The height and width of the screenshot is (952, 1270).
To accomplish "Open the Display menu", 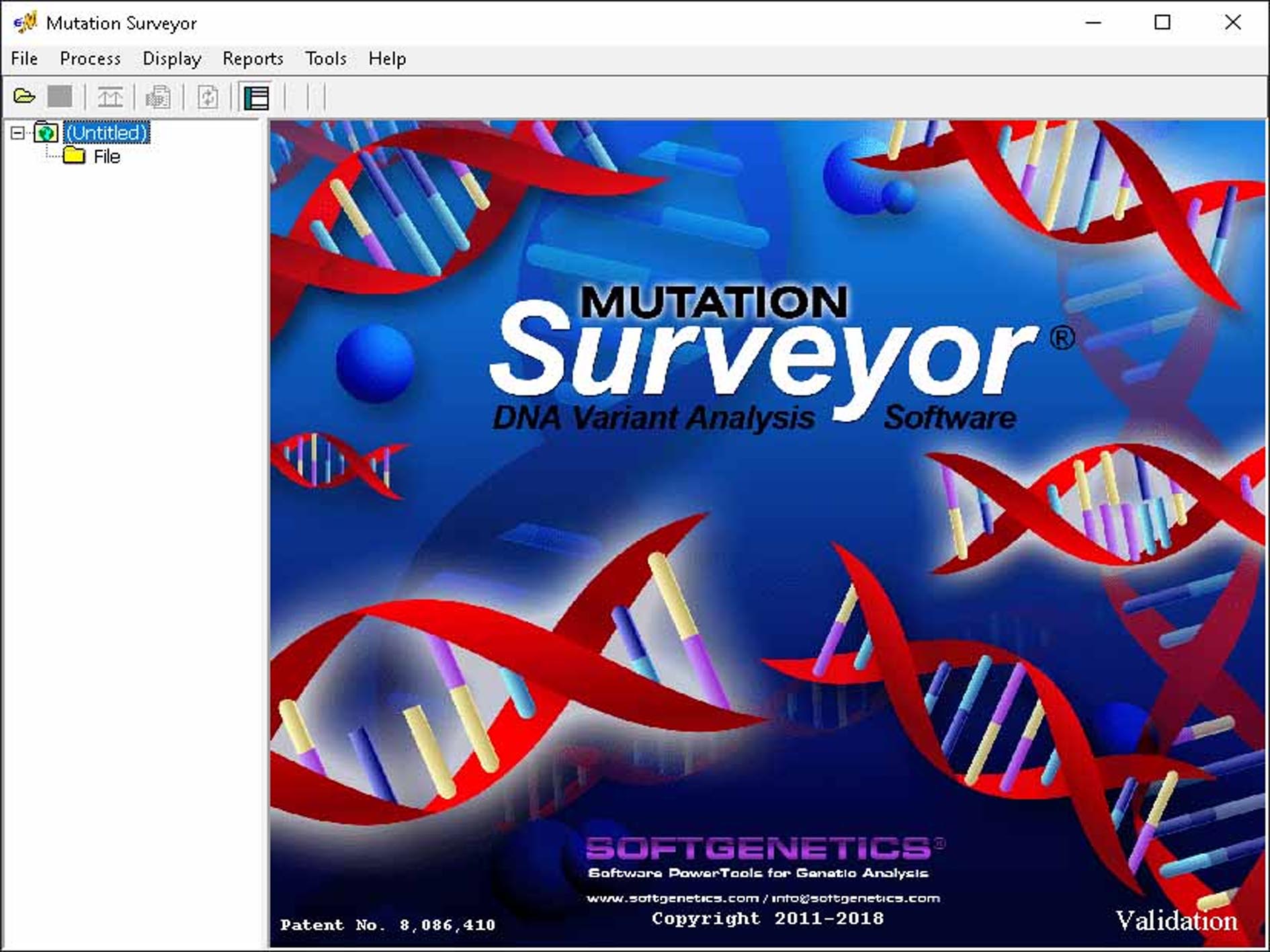I will [x=172, y=59].
